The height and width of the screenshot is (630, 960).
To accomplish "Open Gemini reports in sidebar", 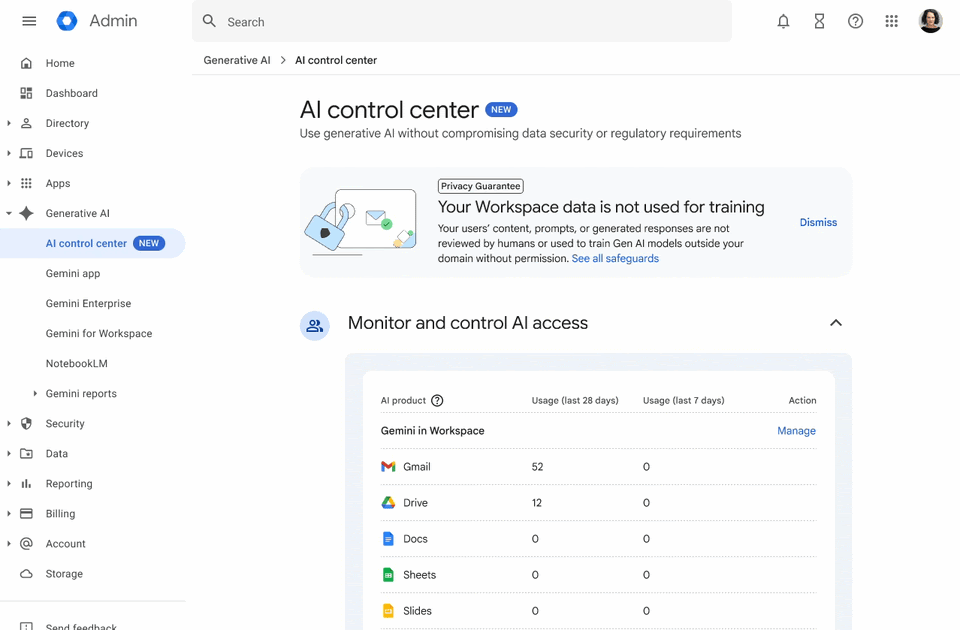I will click(x=81, y=393).
